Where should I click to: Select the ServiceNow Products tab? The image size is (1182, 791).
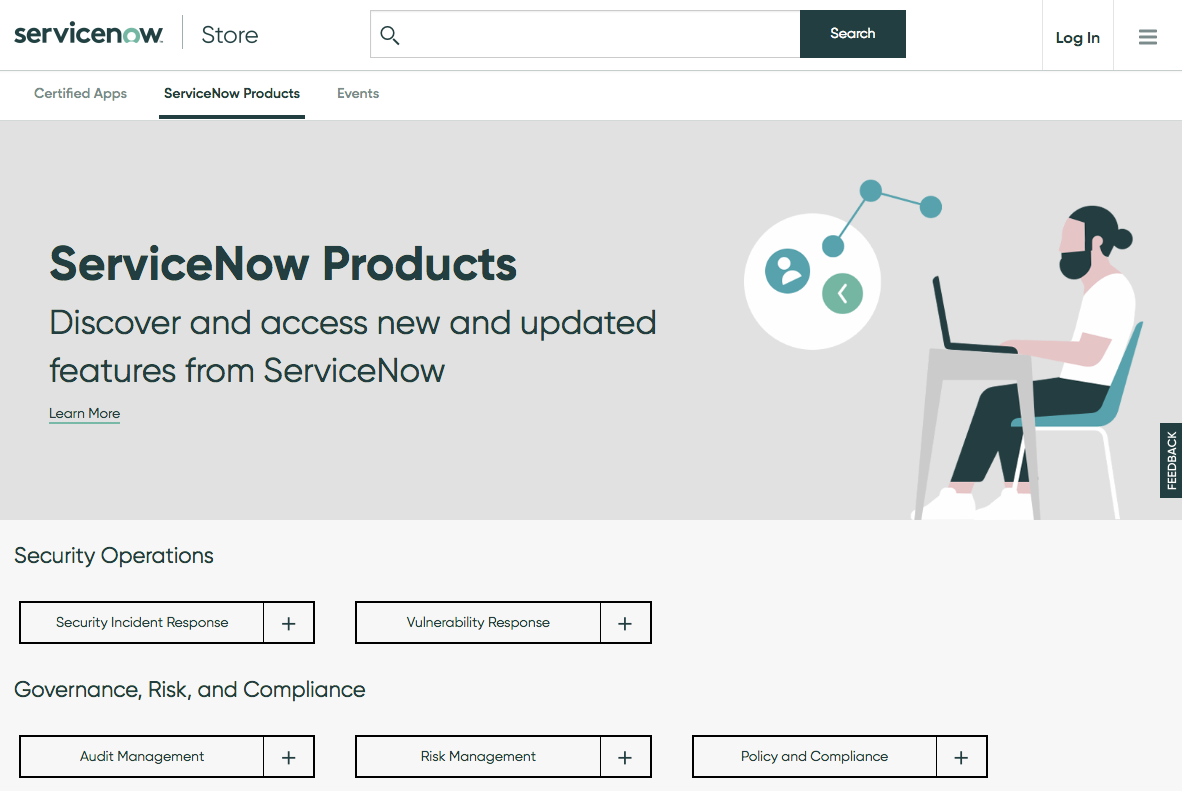232,94
